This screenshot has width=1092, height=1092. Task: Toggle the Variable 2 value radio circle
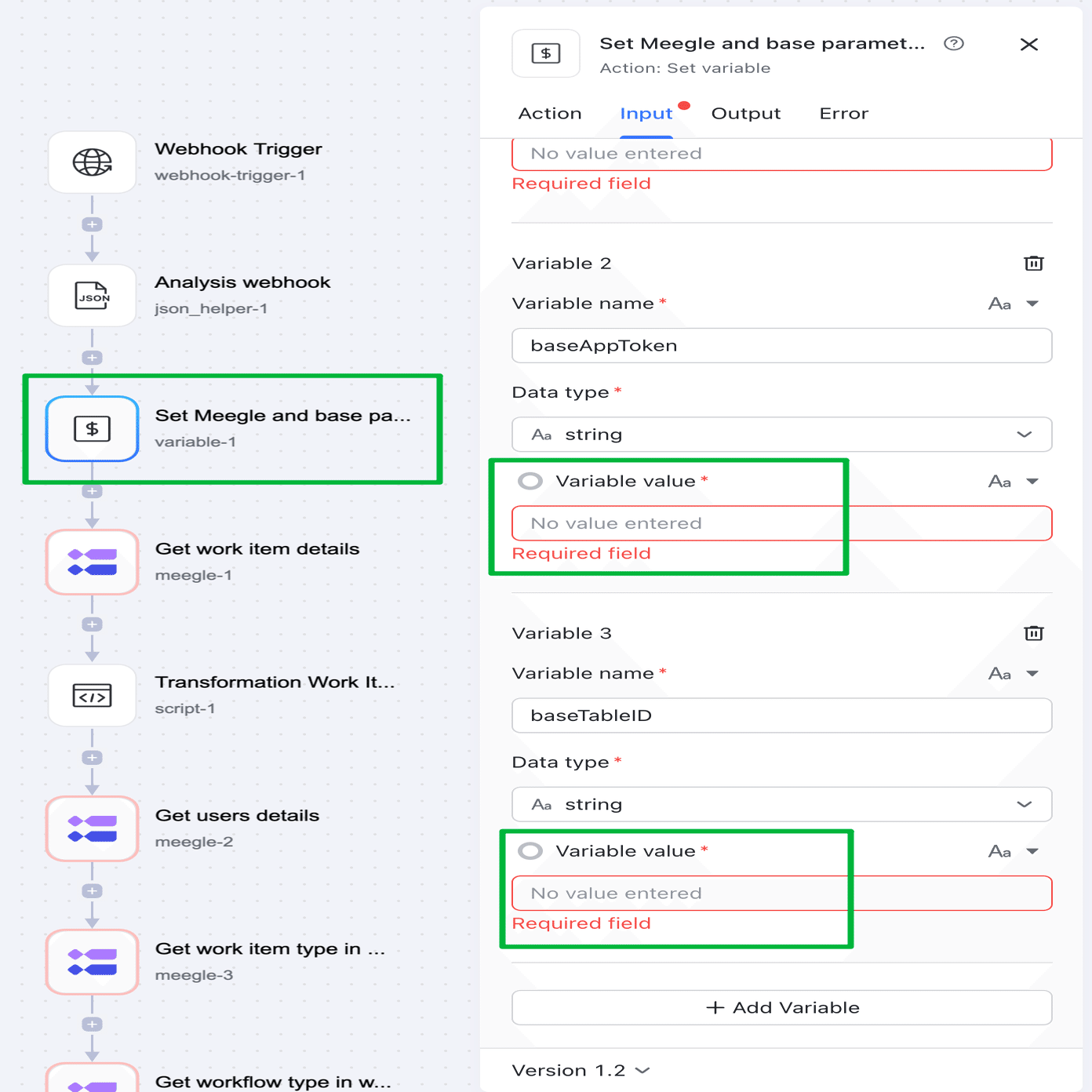[x=530, y=481]
